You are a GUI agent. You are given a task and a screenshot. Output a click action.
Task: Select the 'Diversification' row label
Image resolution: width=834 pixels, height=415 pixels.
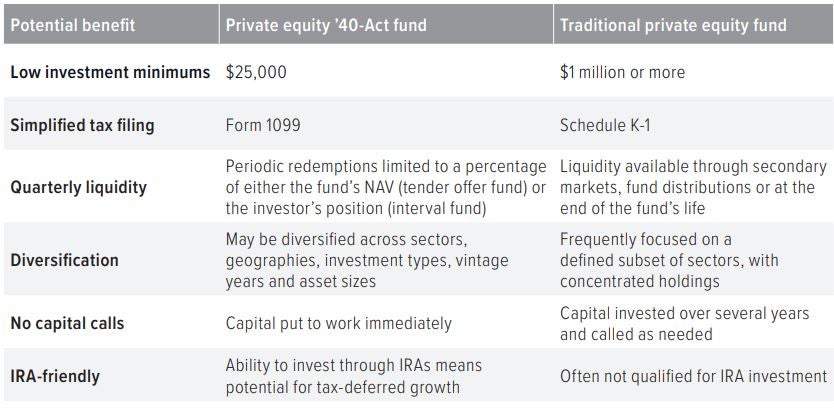pos(64,260)
